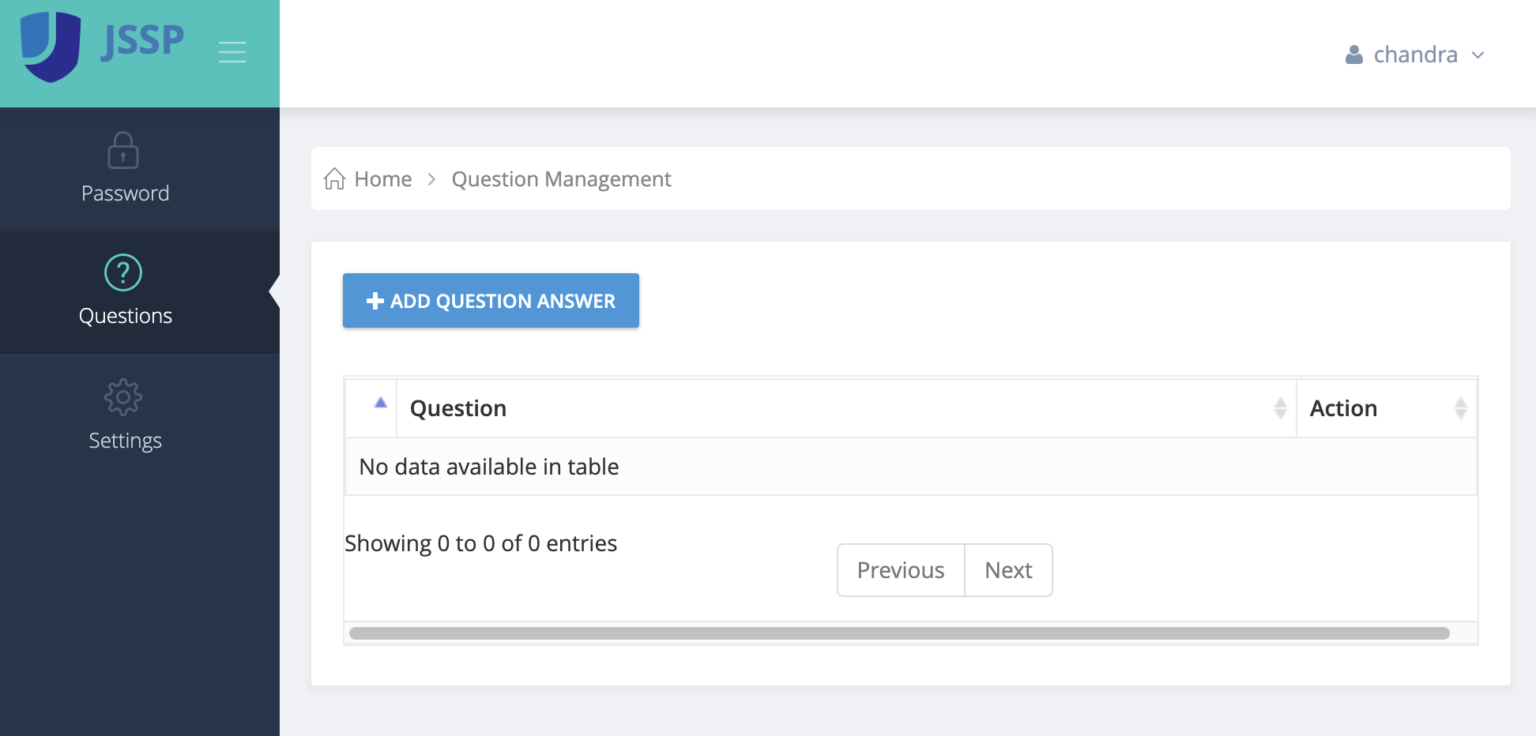The height and width of the screenshot is (736, 1536).
Task: Click the JSSP shield logo
Action: [x=50, y=46]
